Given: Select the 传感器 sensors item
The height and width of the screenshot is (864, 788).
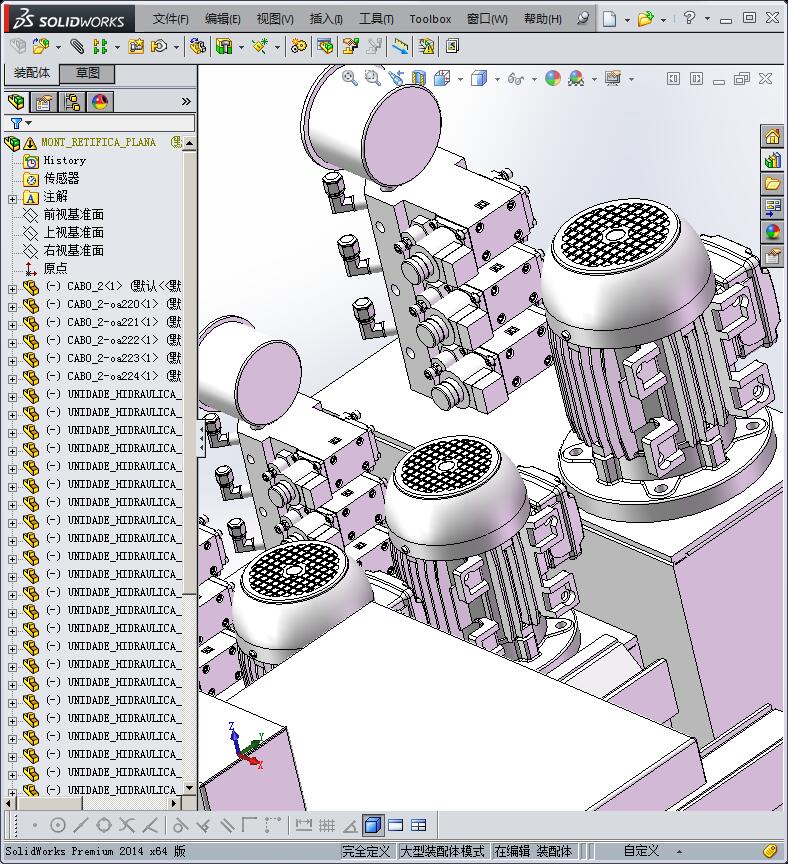Looking at the screenshot, I should tap(61, 179).
